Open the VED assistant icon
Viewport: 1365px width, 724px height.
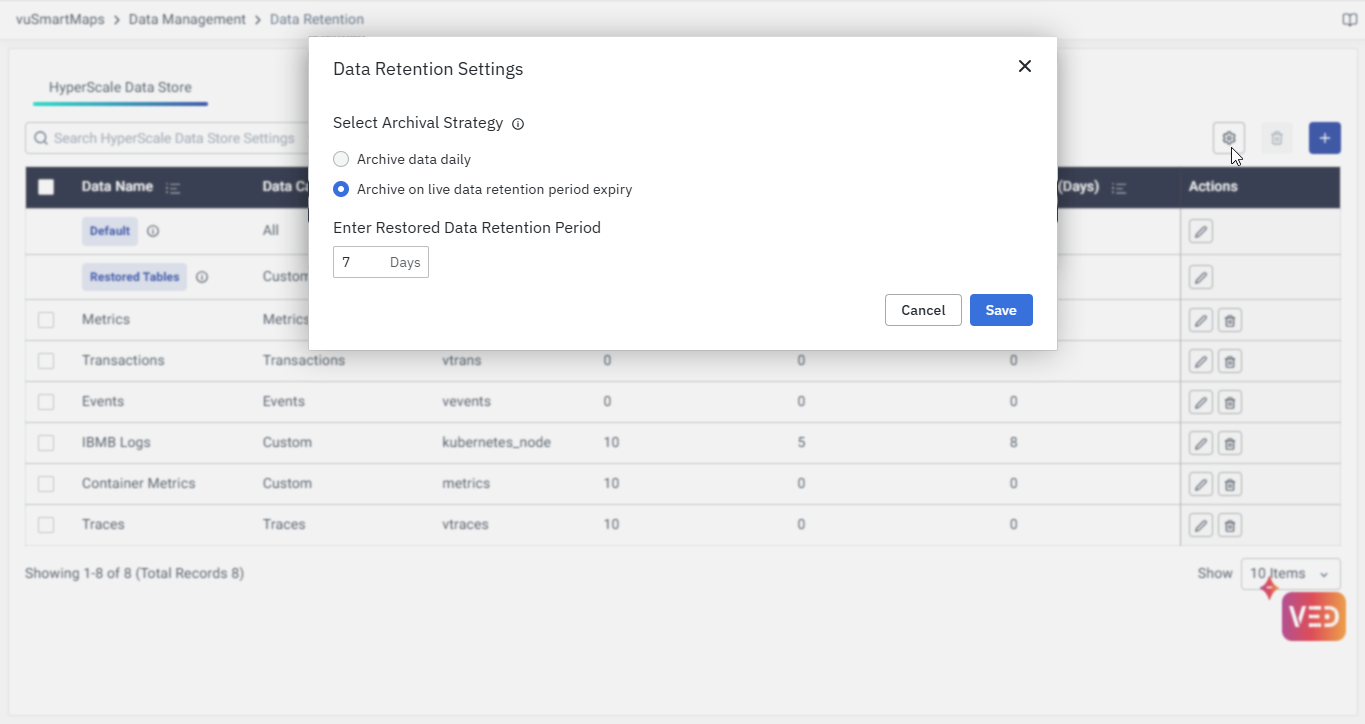(x=1313, y=616)
